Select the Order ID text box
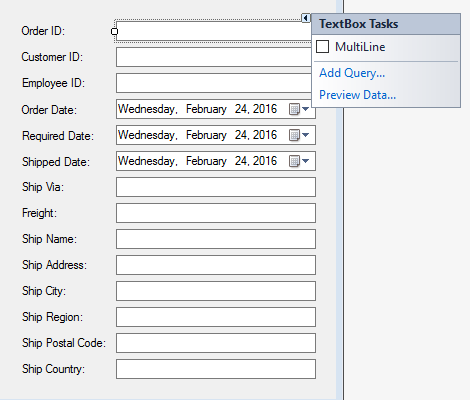 [214, 31]
